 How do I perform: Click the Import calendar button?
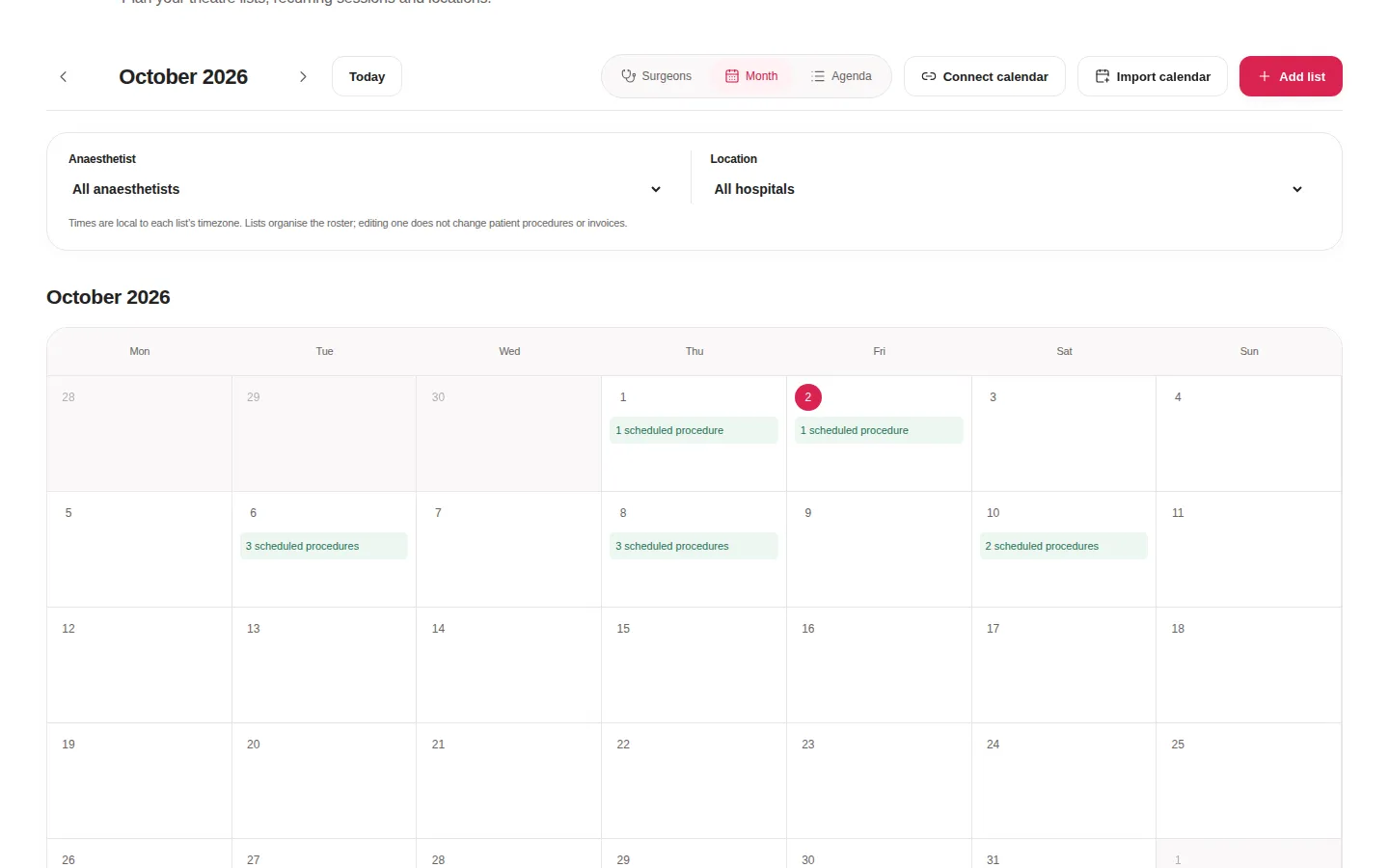(x=1153, y=76)
